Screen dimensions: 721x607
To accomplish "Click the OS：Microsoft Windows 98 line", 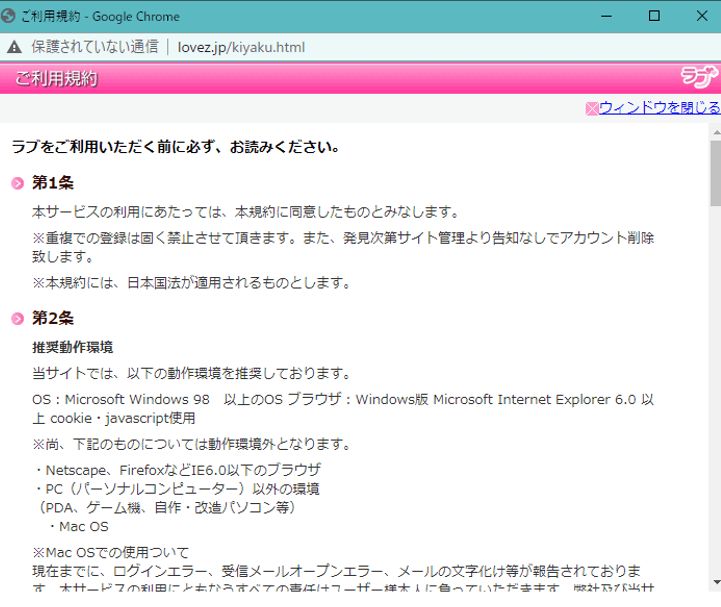I will (x=343, y=399).
